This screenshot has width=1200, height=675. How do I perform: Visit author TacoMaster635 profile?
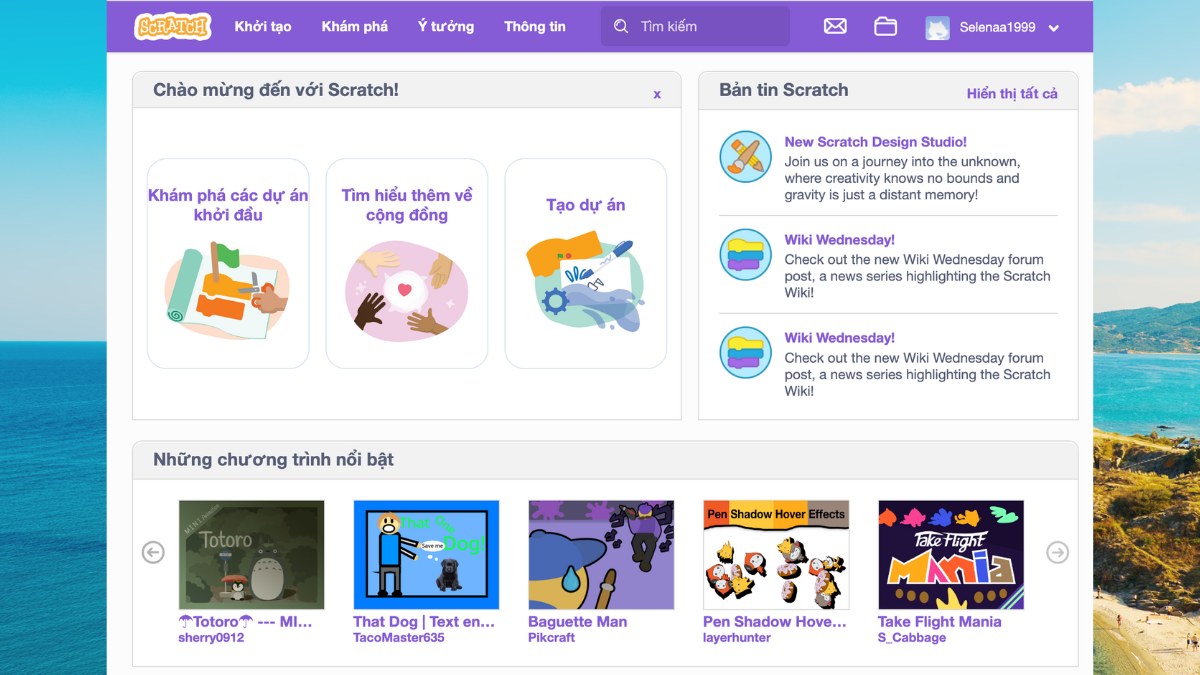click(x=399, y=638)
